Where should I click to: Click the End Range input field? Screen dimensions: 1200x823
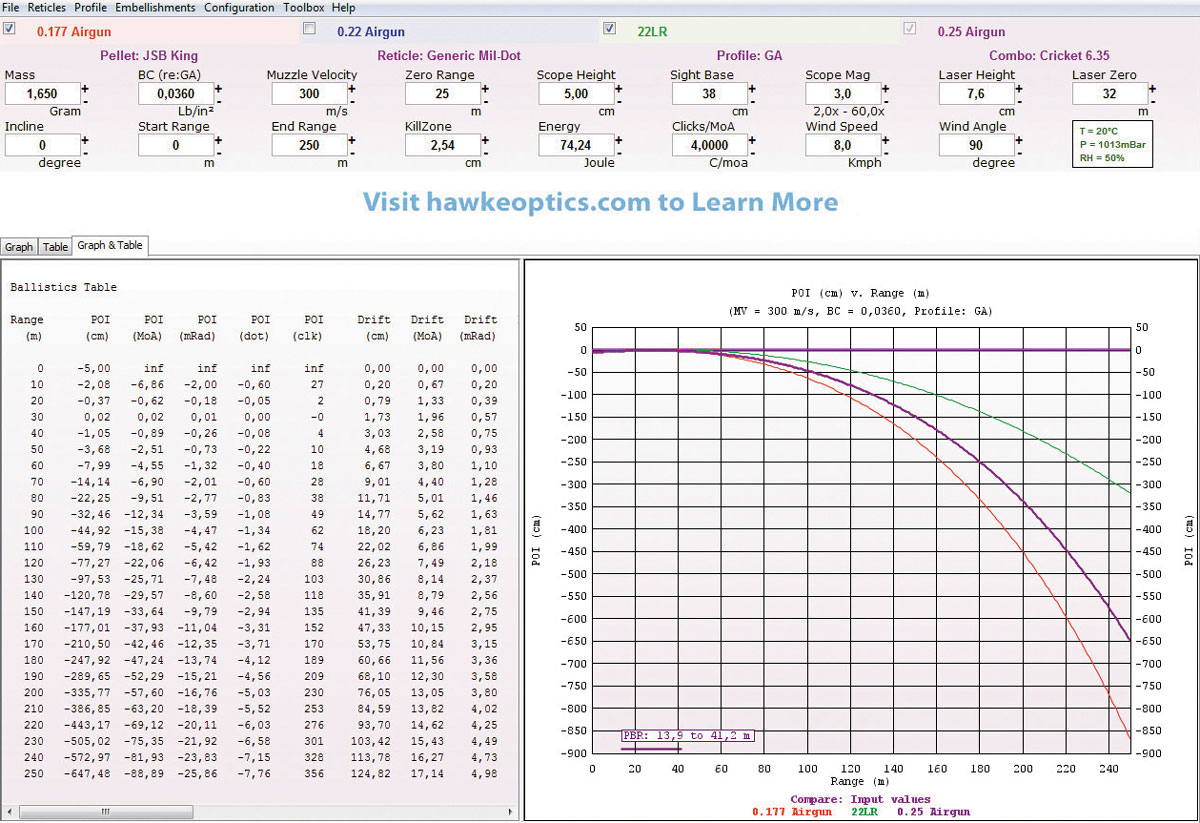pyautogui.click(x=309, y=146)
